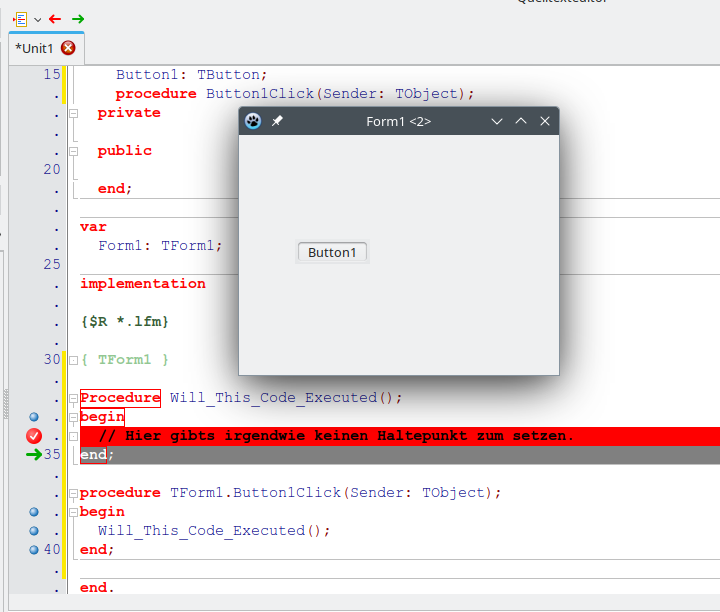Screen dimensions: 720x612
Task: Collapse the TForm1.Button1Click procedure fold
Action: coord(73,493)
